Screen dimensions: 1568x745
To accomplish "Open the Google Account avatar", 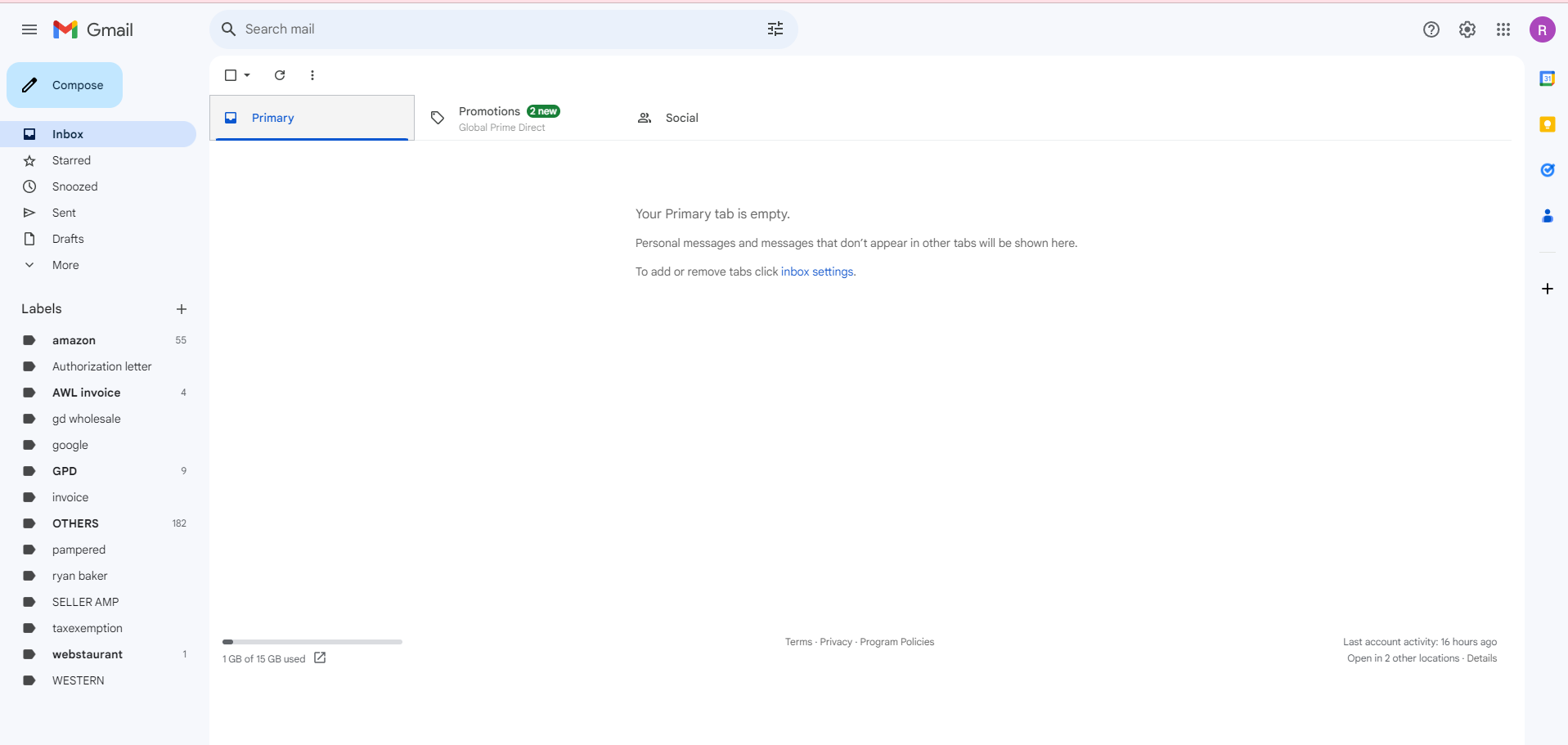I will (x=1543, y=29).
